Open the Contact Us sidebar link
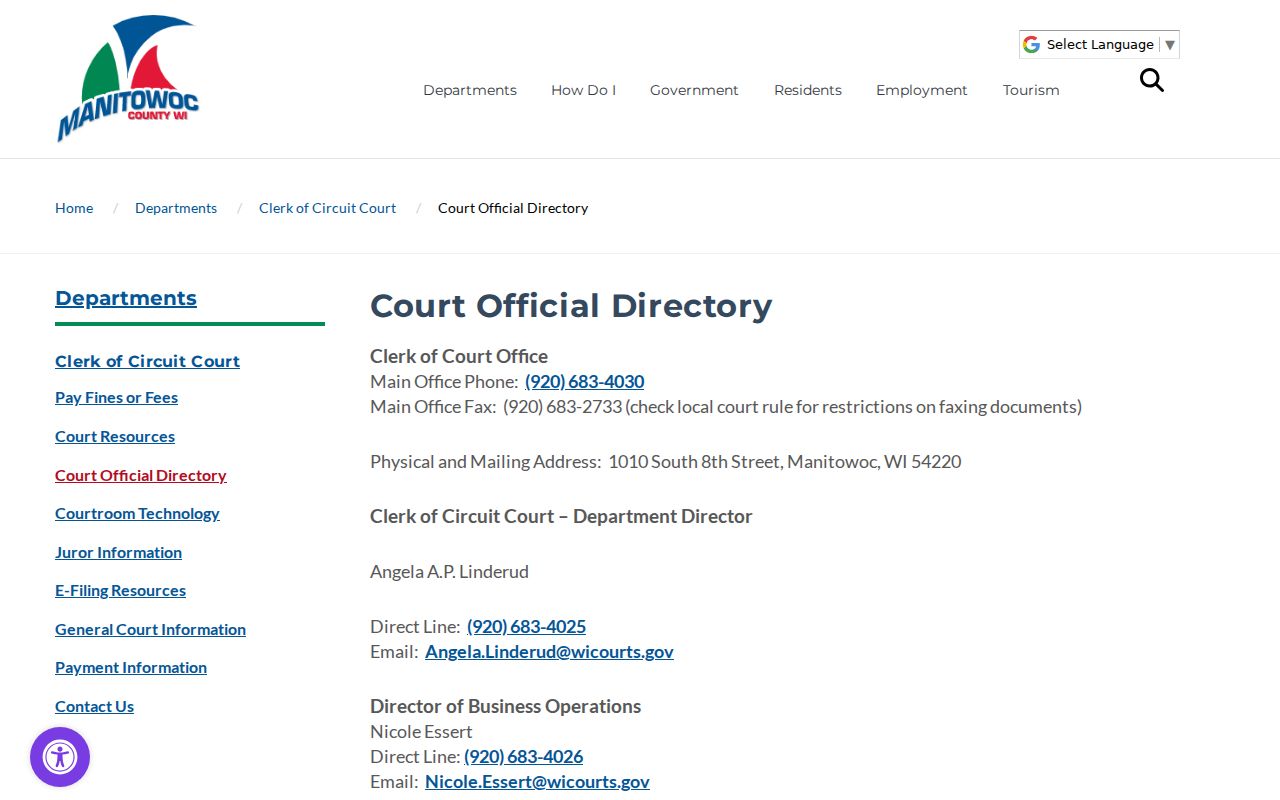Screen dimensions: 1280x800 tap(94, 707)
